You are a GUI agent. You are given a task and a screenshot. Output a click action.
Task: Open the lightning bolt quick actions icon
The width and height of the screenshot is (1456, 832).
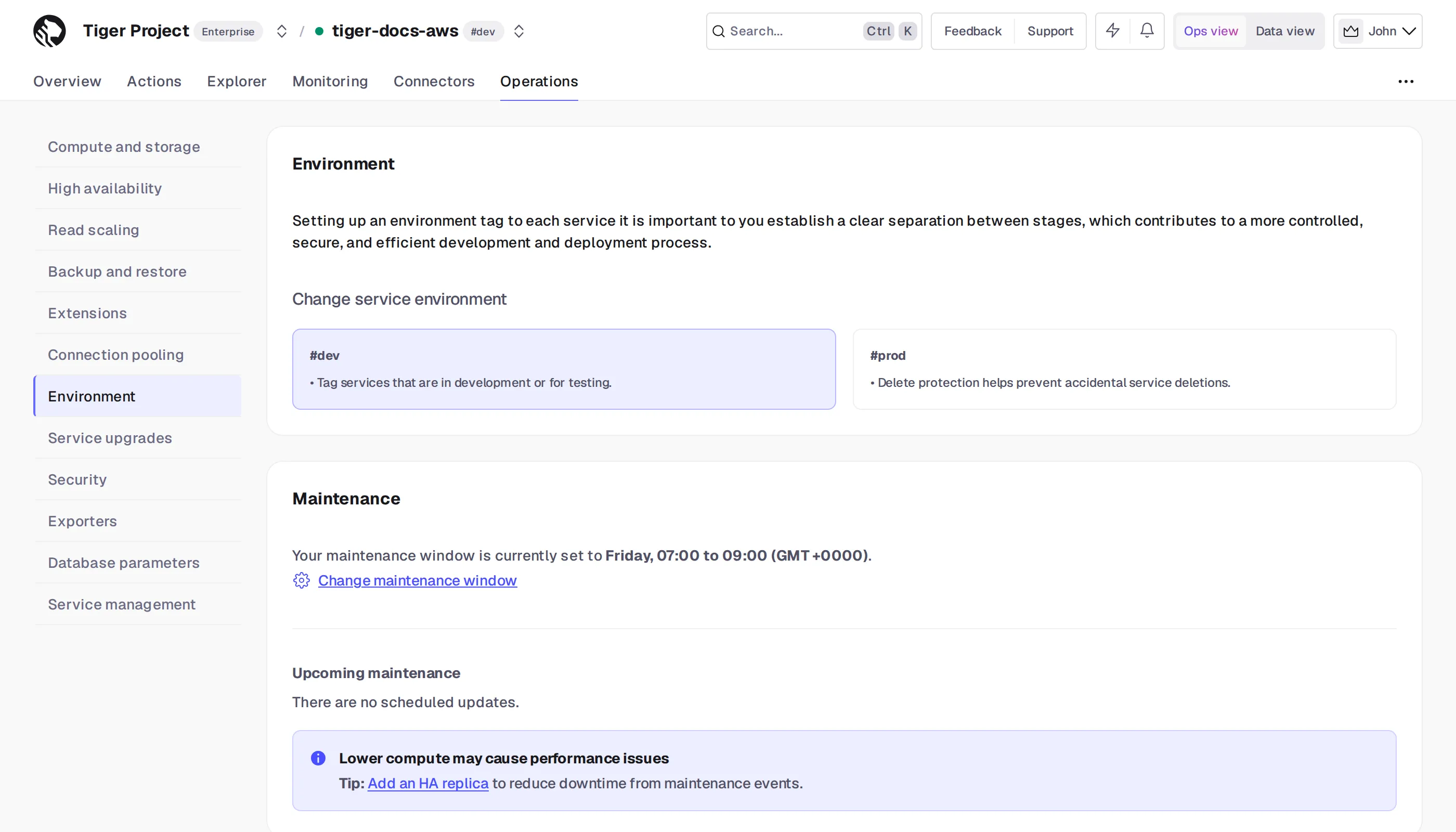[x=1113, y=31]
